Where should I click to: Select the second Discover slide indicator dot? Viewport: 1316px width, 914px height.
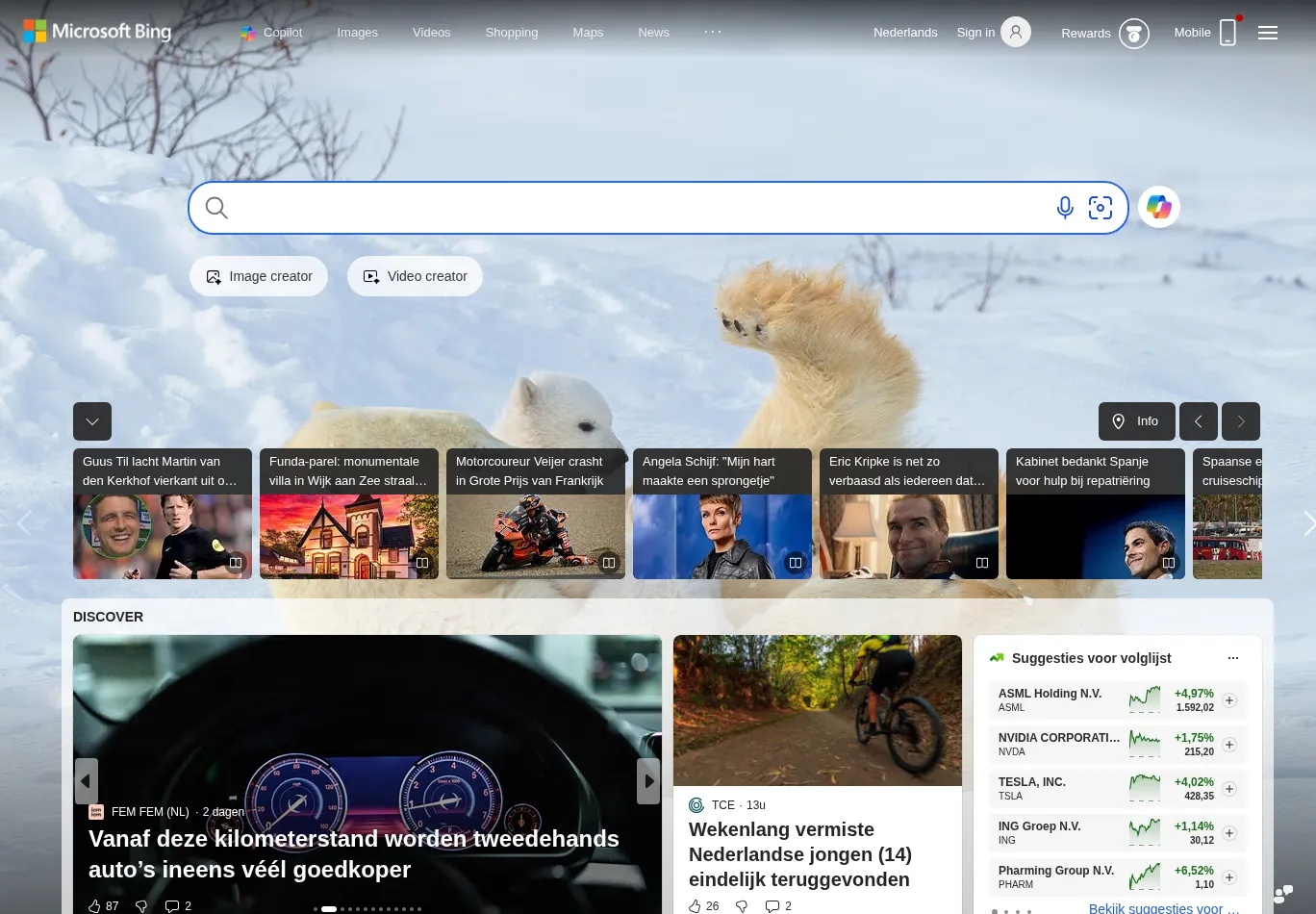(329, 909)
